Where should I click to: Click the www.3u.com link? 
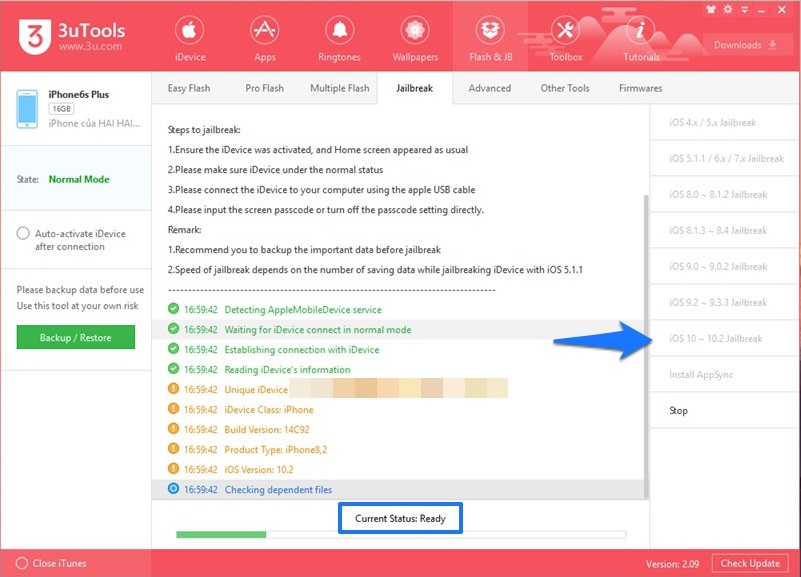coord(90,46)
